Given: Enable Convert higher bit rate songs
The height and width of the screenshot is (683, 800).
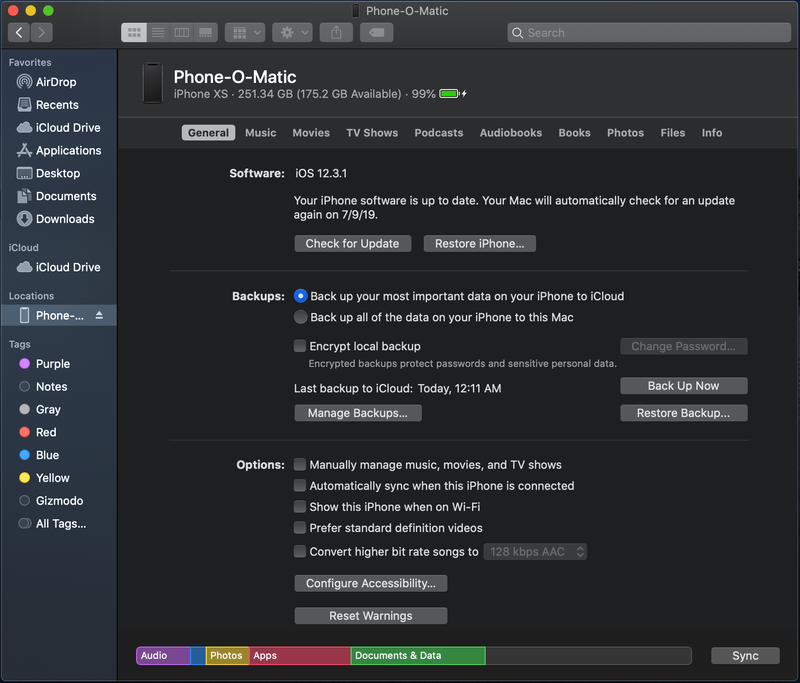Looking at the screenshot, I should point(300,551).
